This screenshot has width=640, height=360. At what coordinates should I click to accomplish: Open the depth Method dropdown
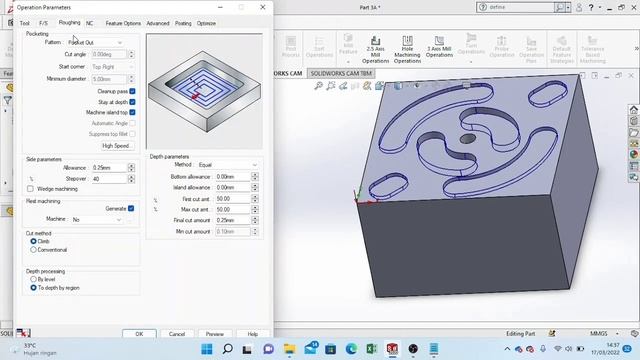(228, 165)
